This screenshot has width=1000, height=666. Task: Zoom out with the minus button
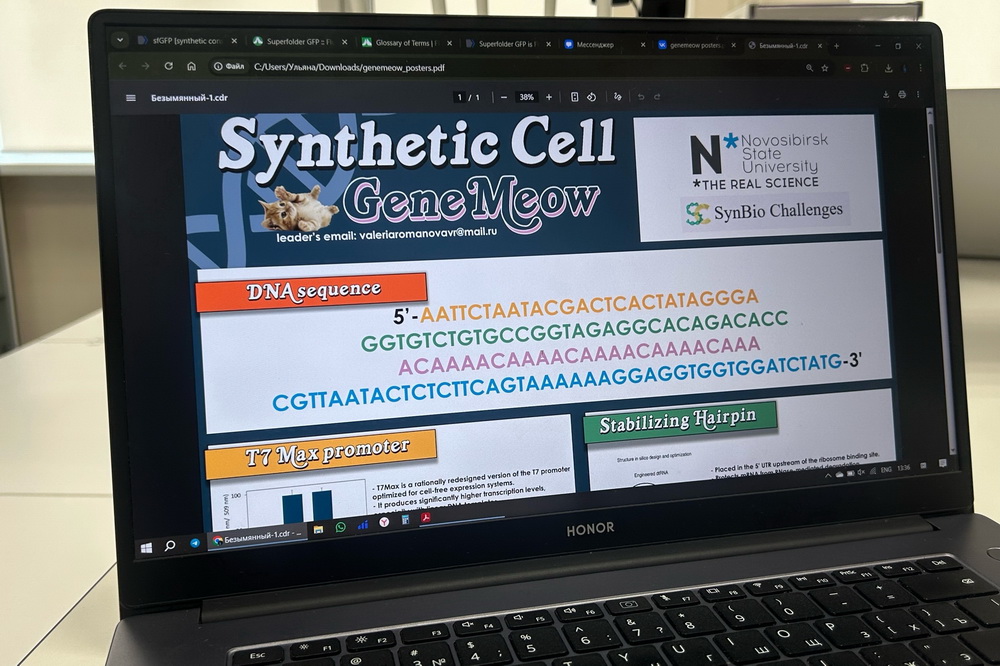click(x=503, y=97)
